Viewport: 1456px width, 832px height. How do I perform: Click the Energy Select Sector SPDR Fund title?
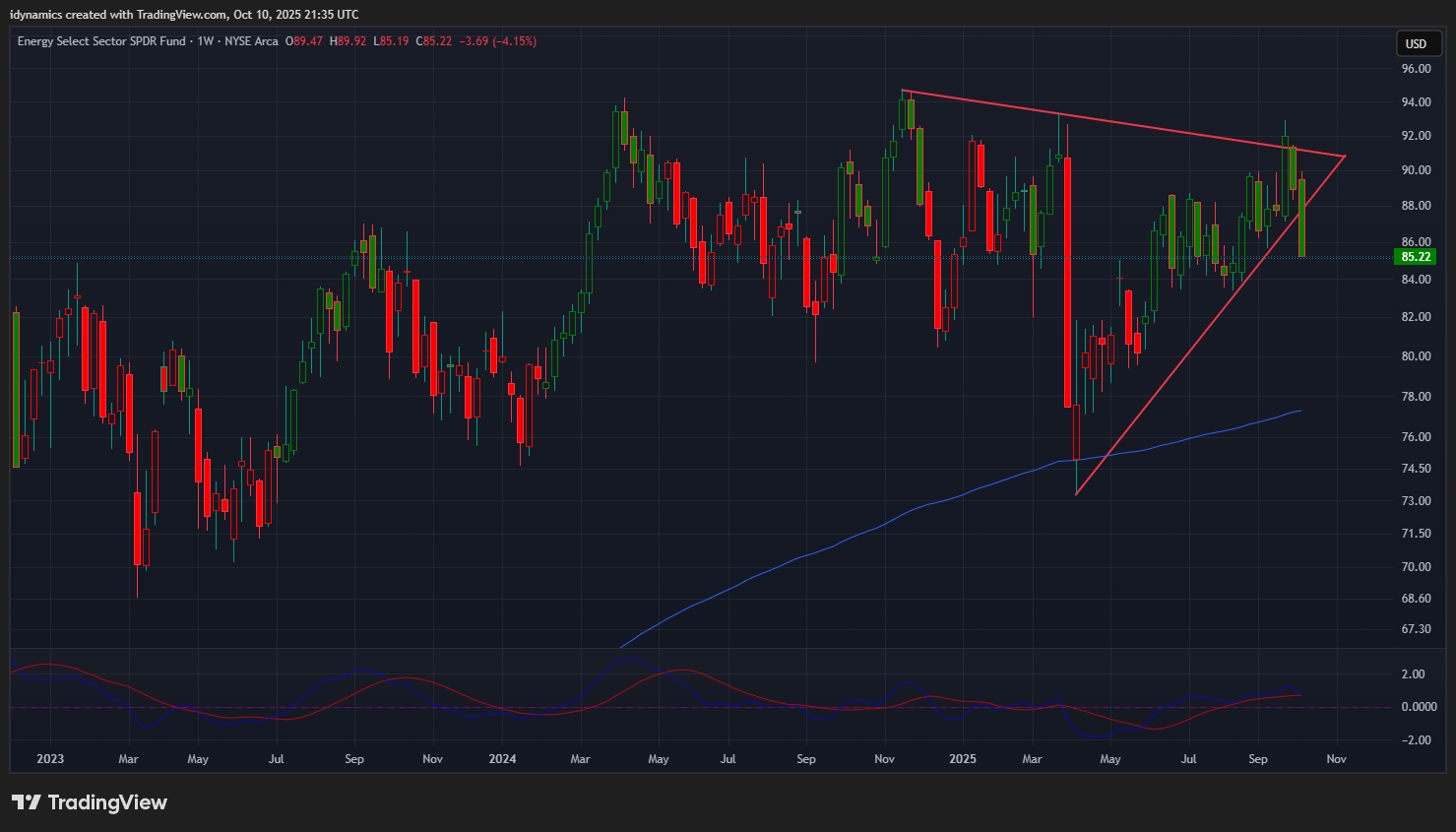pos(101,41)
